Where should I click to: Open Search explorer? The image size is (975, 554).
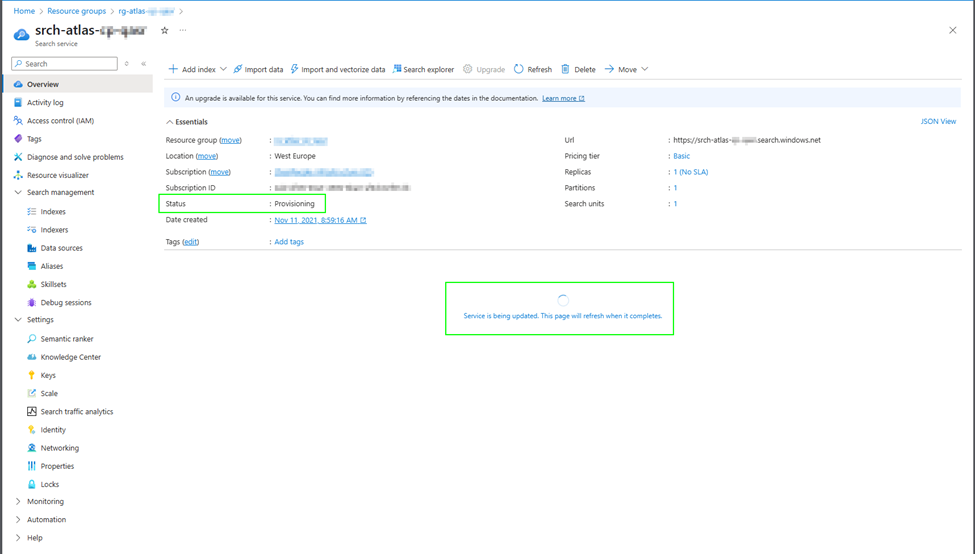coord(423,69)
